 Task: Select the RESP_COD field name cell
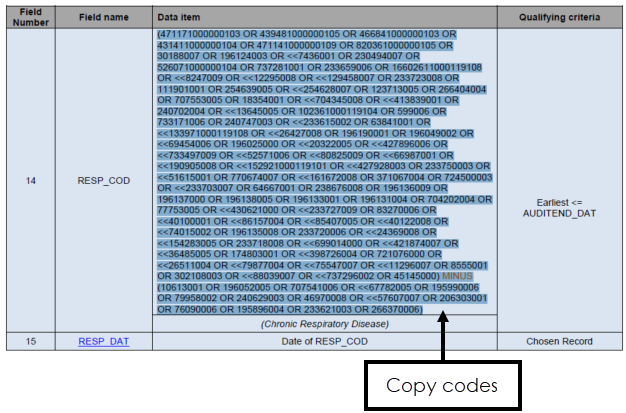tap(105, 183)
